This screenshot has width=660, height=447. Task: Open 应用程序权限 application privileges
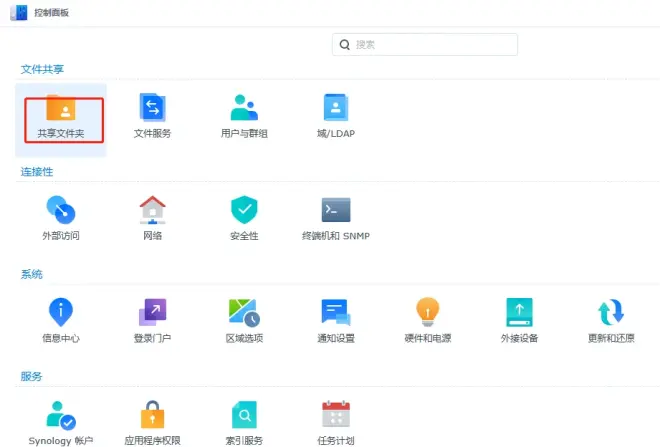tap(152, 415)
